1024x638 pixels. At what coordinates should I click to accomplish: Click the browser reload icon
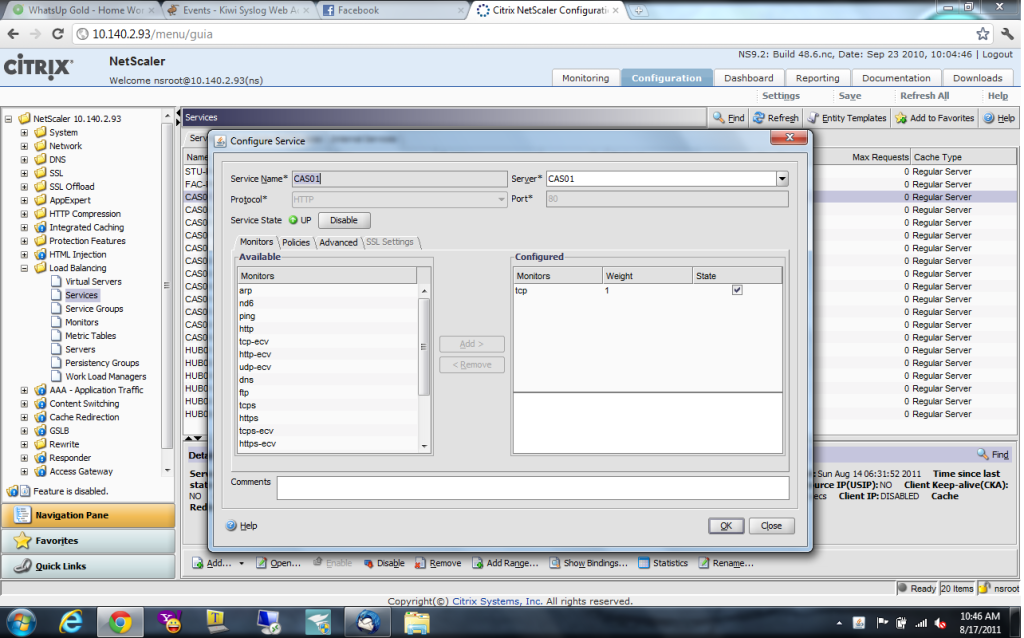point(58,34)
